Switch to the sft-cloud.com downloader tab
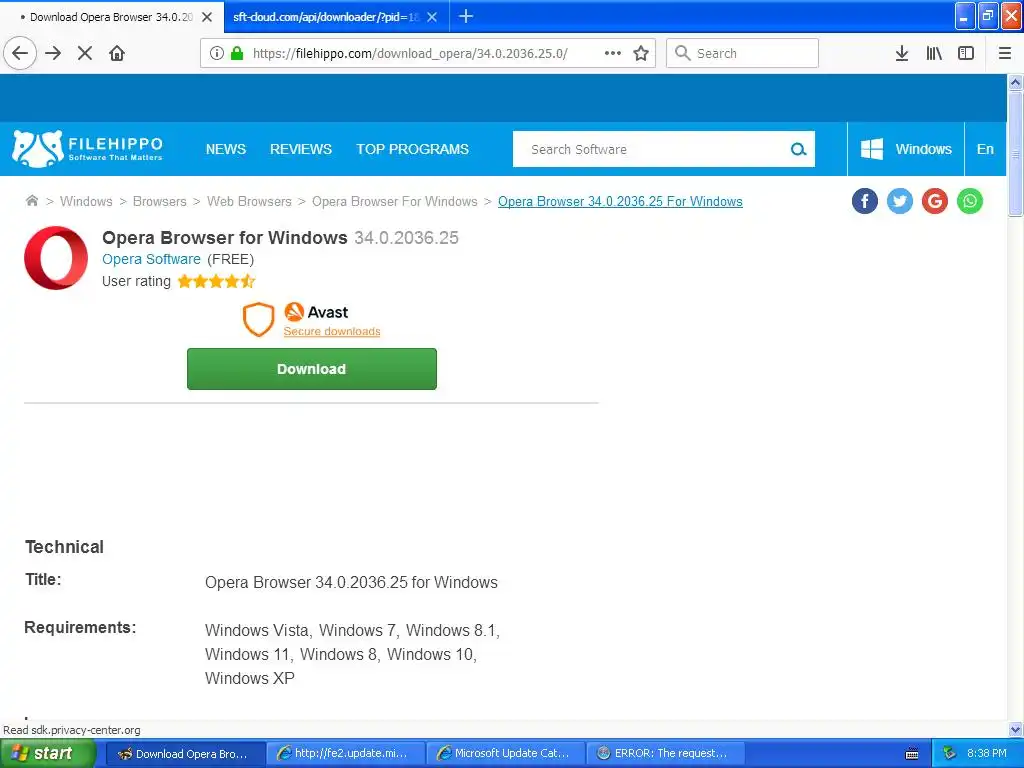Viewport: 1024px width, 768px height. pyautogui.click(x=325, y=17)
